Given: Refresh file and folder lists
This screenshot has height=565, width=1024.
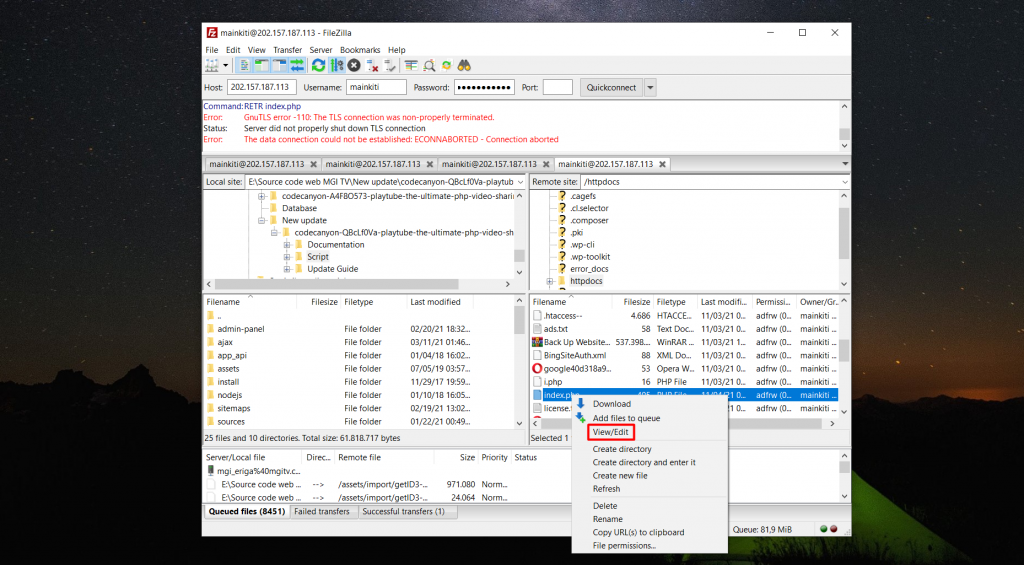Looking at the screenshot, I should [318, 65].
